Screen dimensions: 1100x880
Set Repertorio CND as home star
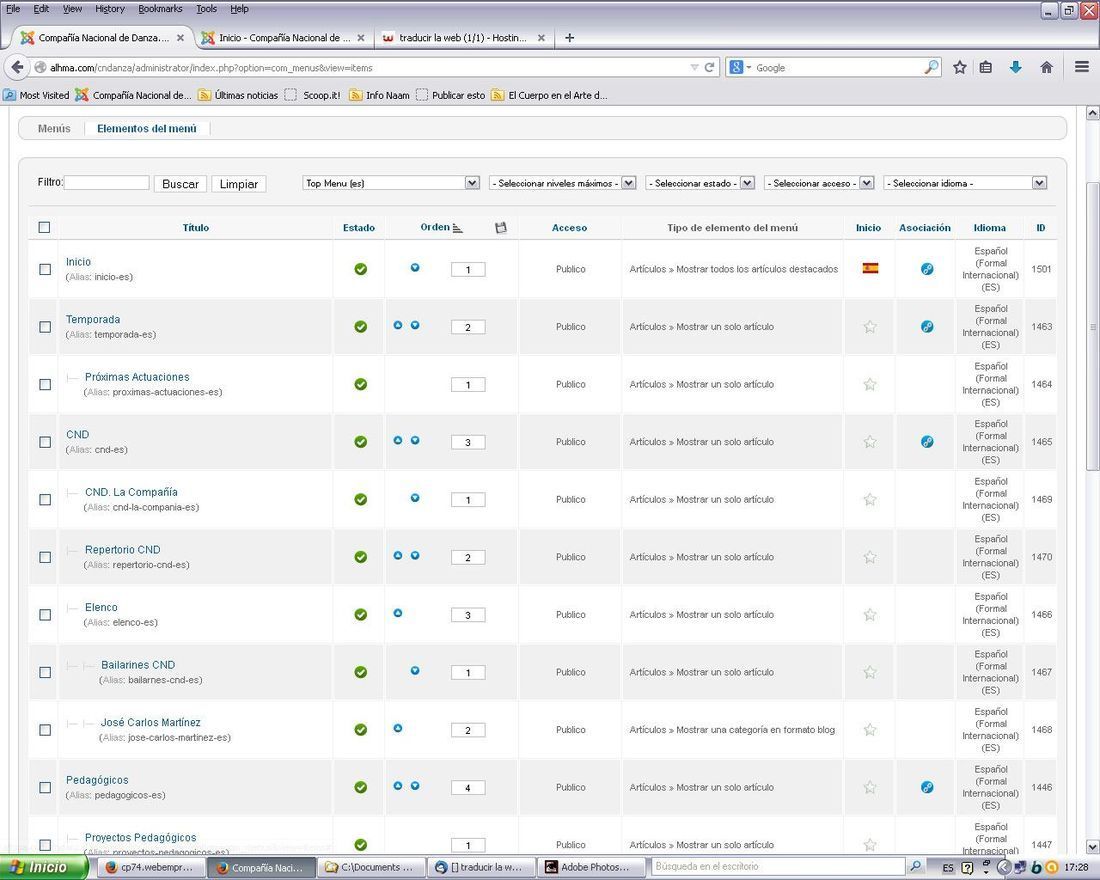(870, 556)
